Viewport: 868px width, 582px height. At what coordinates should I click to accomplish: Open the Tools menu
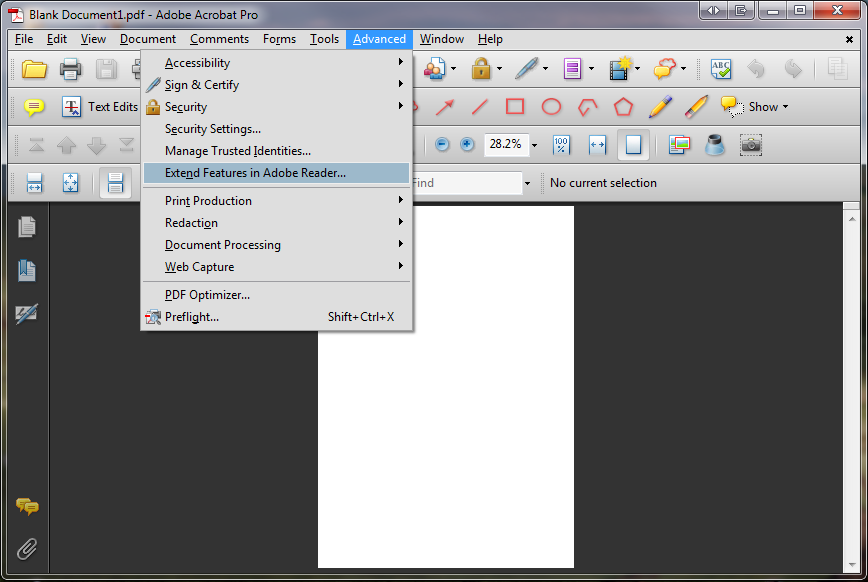(324, 39)
